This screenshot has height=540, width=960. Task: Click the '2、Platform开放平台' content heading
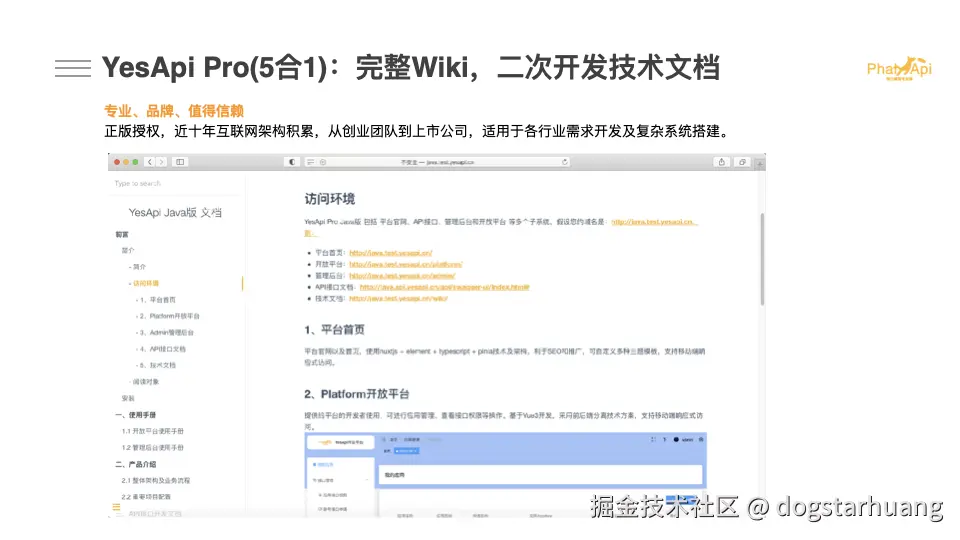(356, 394)
